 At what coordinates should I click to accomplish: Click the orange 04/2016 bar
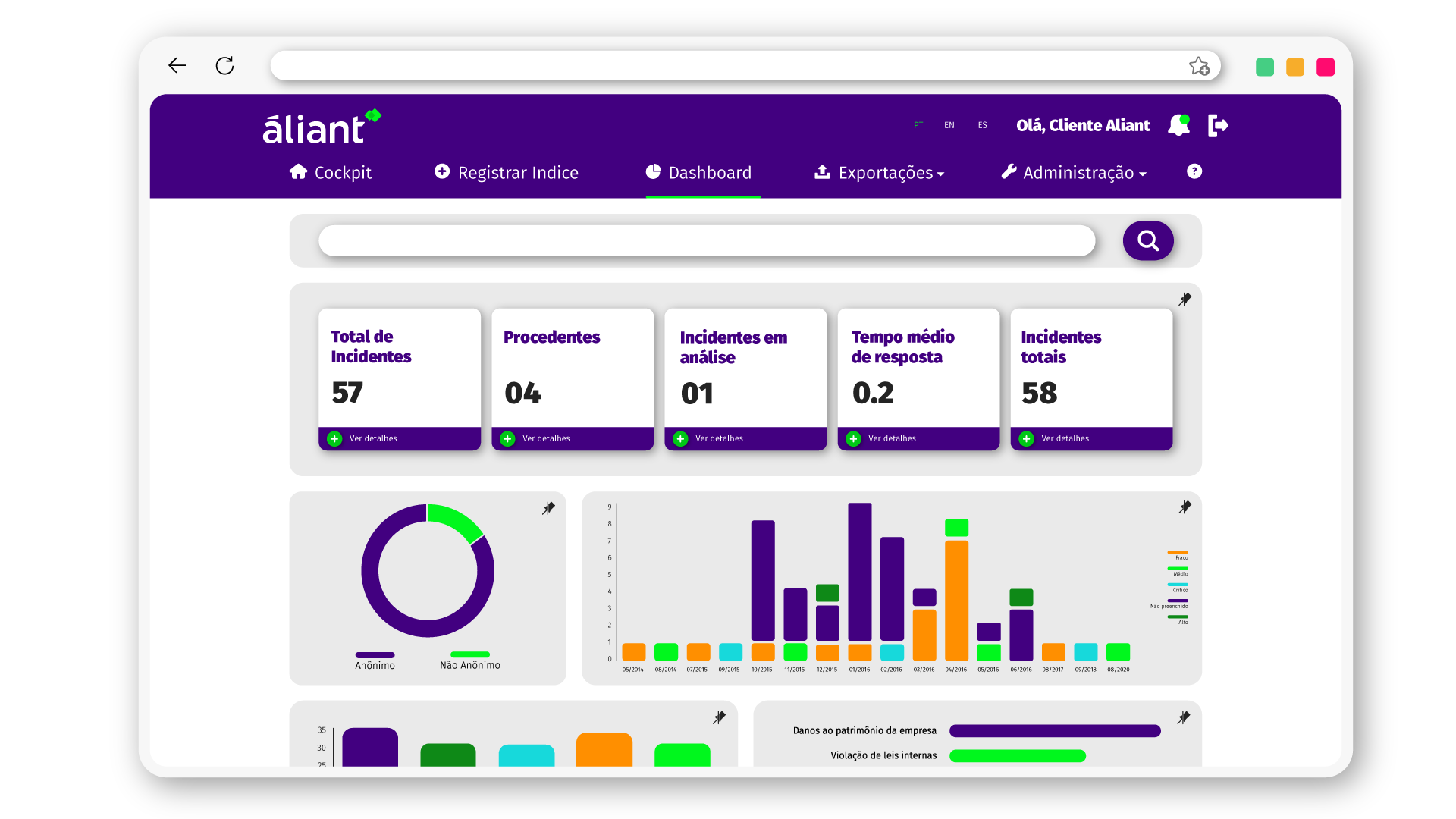pos(956,600)
